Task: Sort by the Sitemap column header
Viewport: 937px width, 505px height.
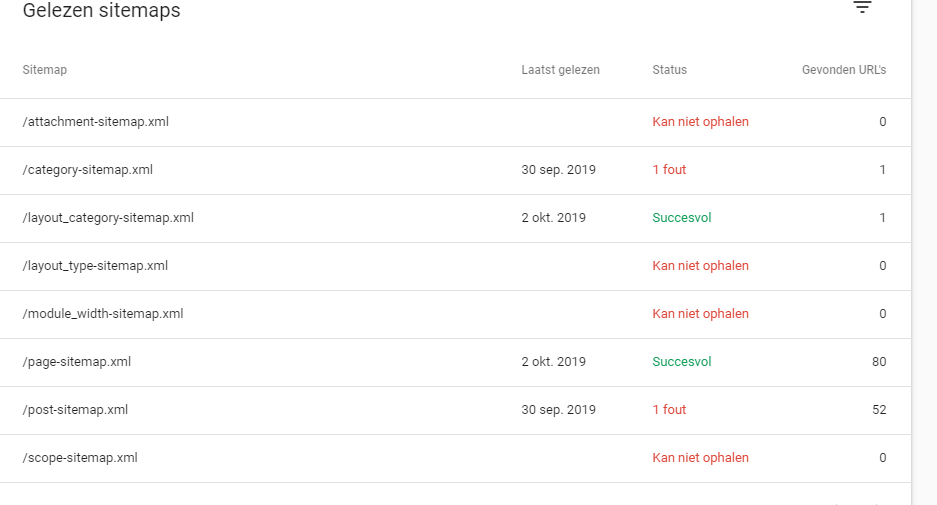Action: [45, 70]
